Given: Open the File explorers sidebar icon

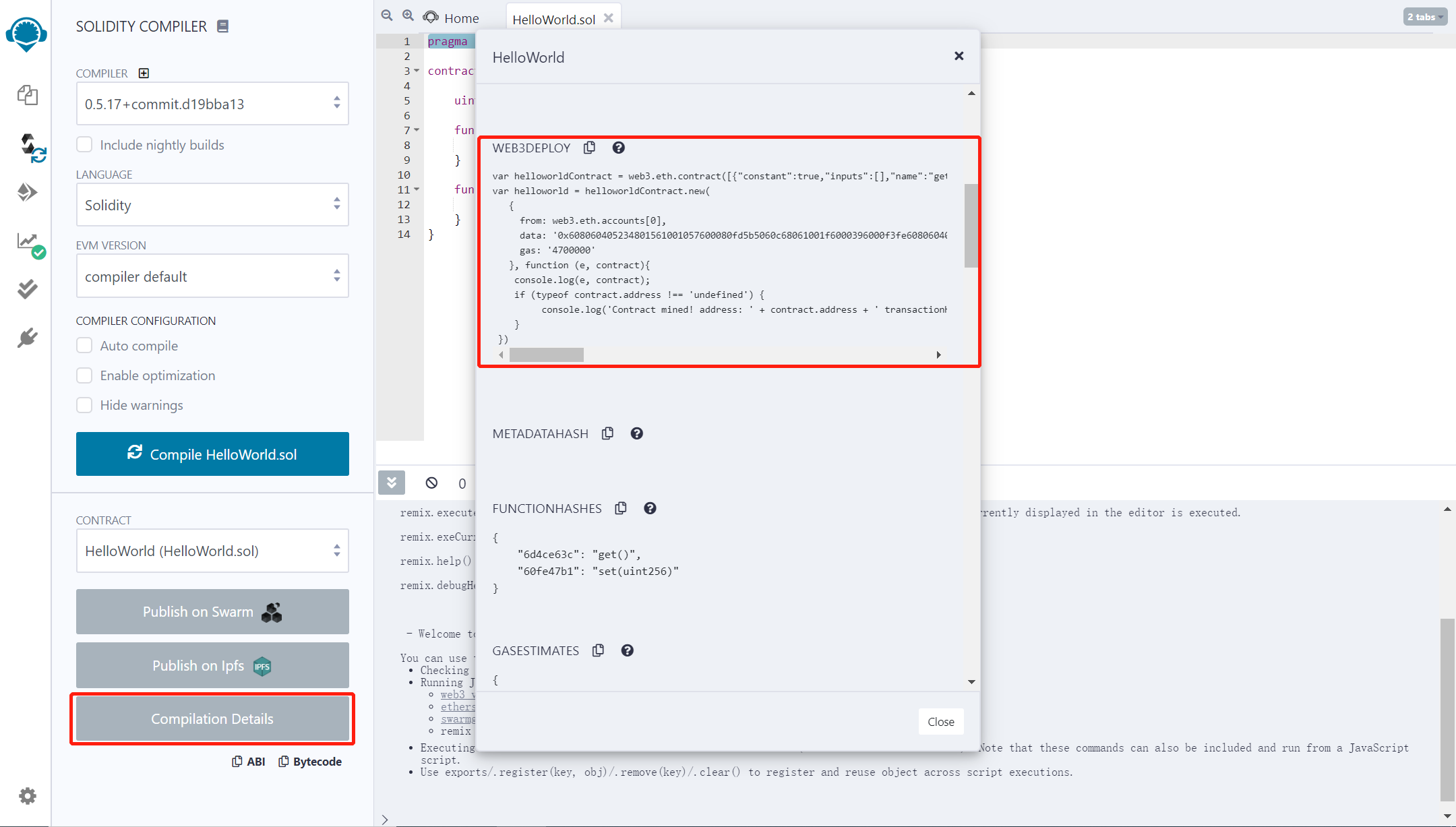Looking at the screenshot, I should pos(27,95).
